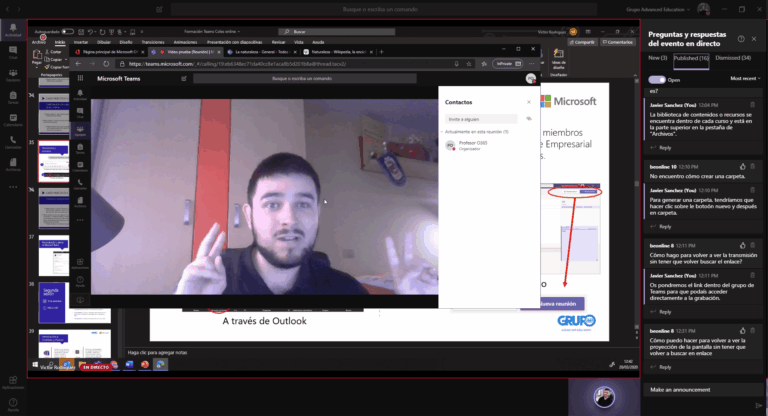
Task: Switch to the Dismissed (34) tab
Action: click(x=733, y=58)
